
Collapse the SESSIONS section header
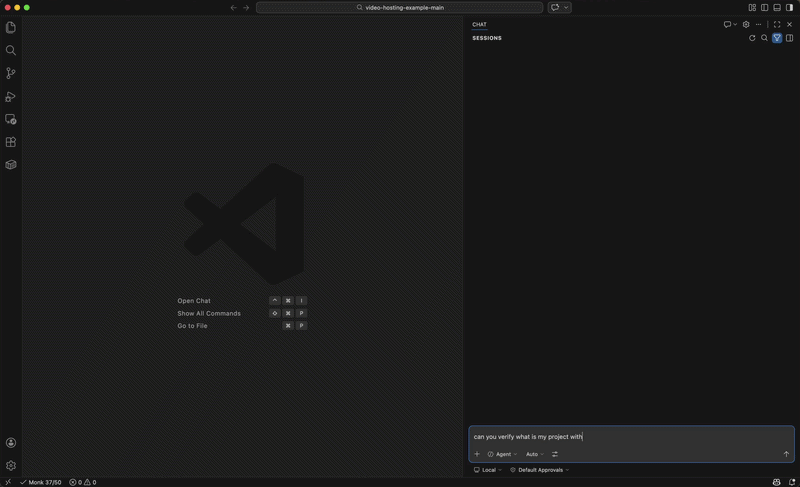(x=487, y=38)
